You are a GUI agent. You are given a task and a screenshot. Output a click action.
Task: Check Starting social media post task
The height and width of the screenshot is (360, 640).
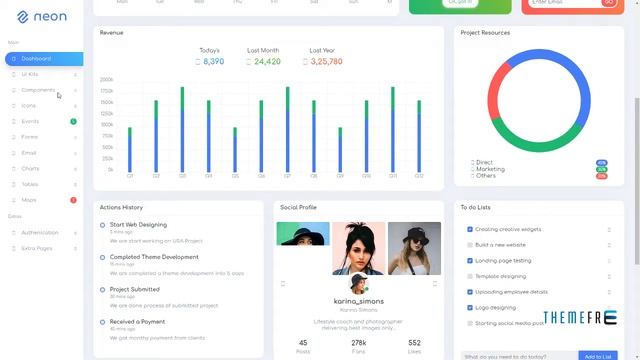point(470,323)
